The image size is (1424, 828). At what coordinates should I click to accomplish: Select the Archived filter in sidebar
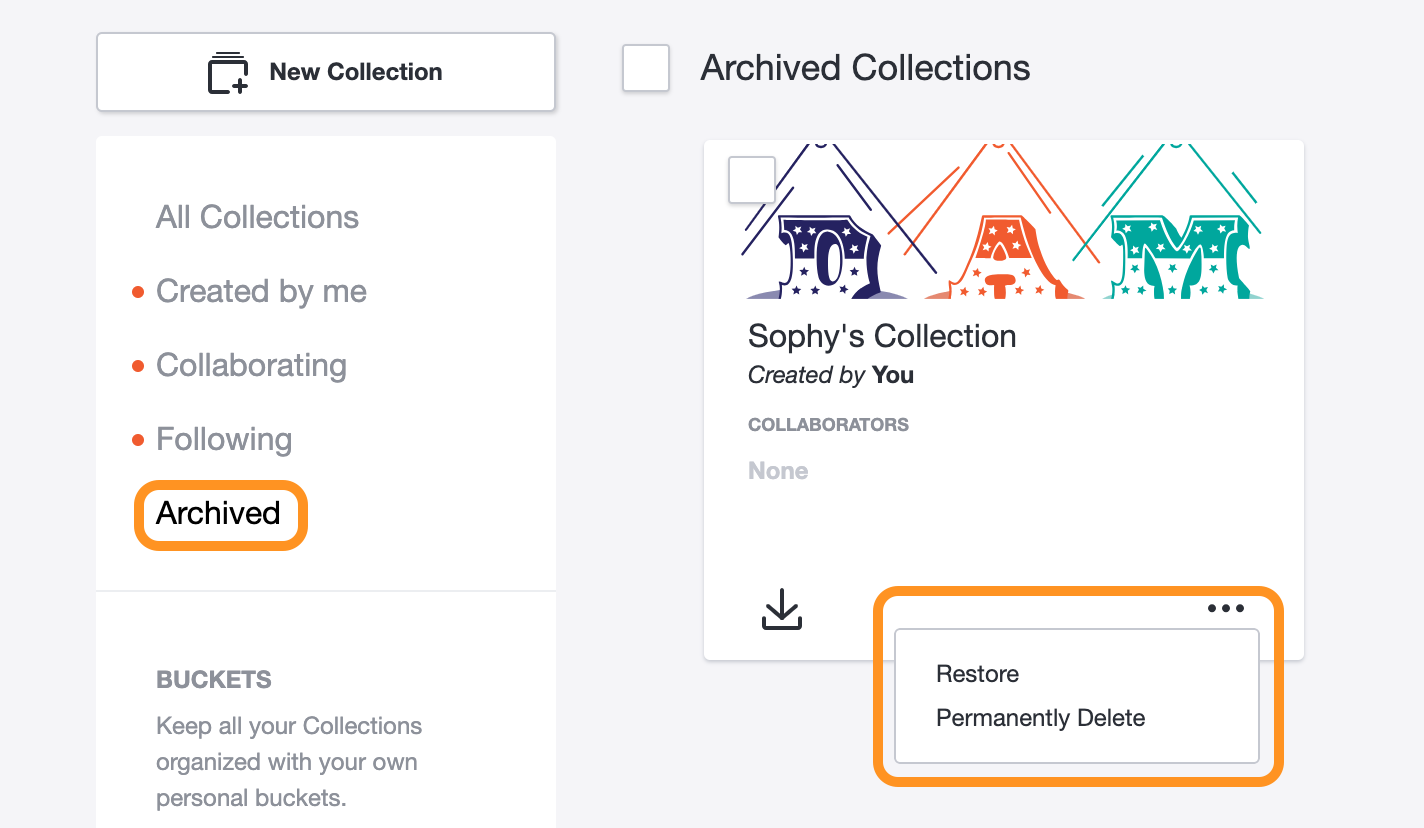(x=218, y=513)
